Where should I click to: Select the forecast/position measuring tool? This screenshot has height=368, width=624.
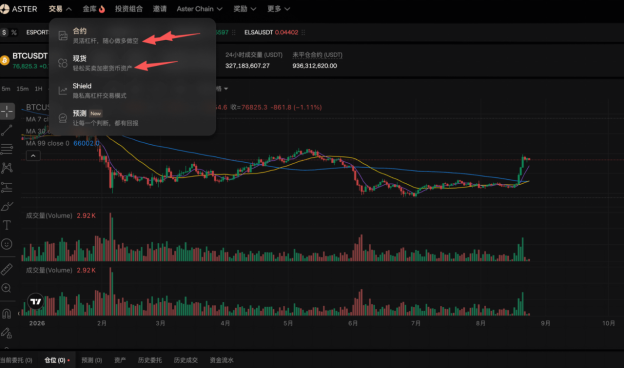7,187
